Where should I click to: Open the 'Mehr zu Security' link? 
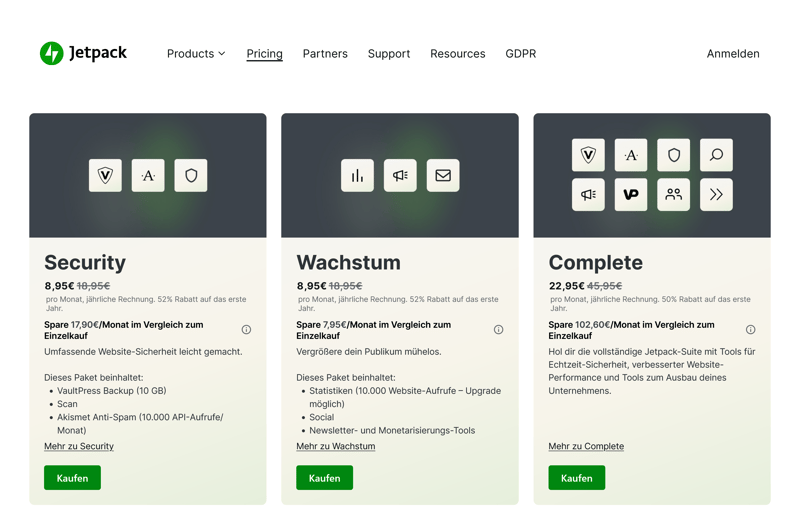79,446
